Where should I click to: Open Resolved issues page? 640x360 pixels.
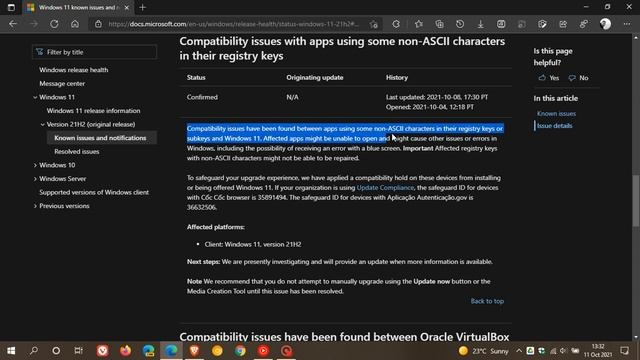click(77, 151)
